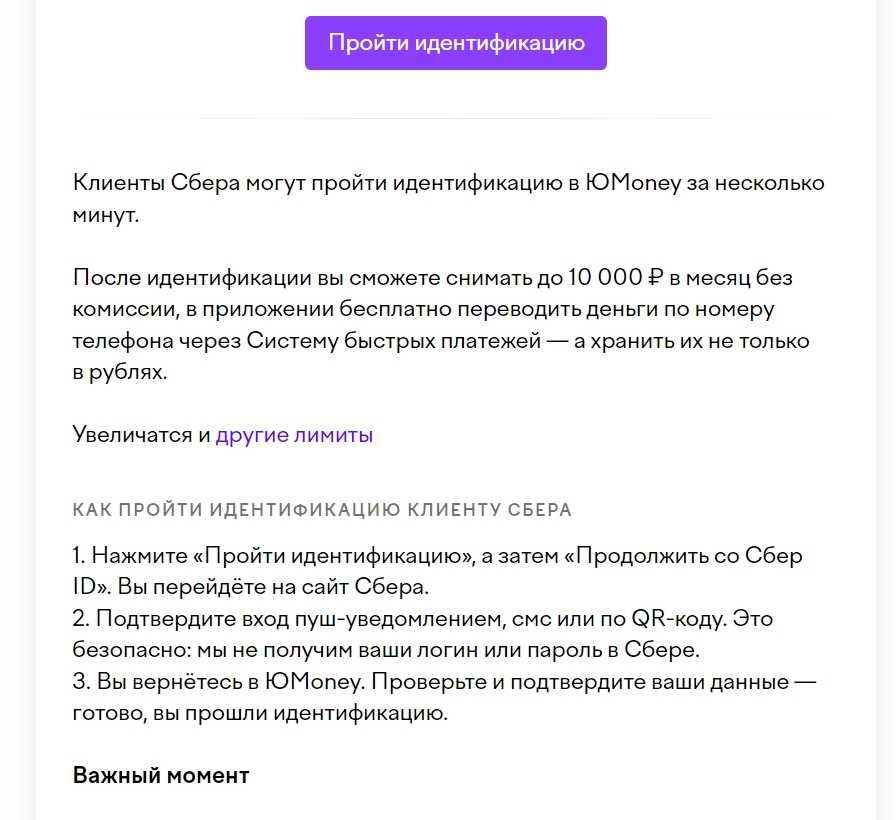Click the words «Увеличатся и» before the link
This screenshot has height=820, width=896.
tap(141, 435)
